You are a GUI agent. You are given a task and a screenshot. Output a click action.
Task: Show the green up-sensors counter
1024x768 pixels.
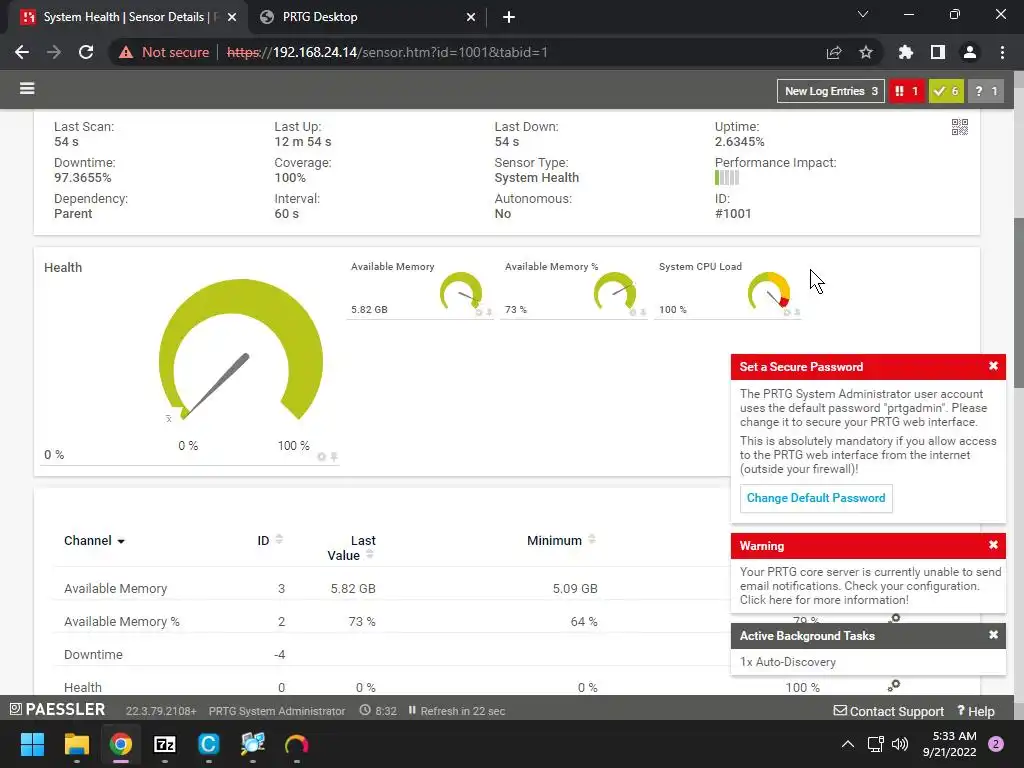coord(946,91)
